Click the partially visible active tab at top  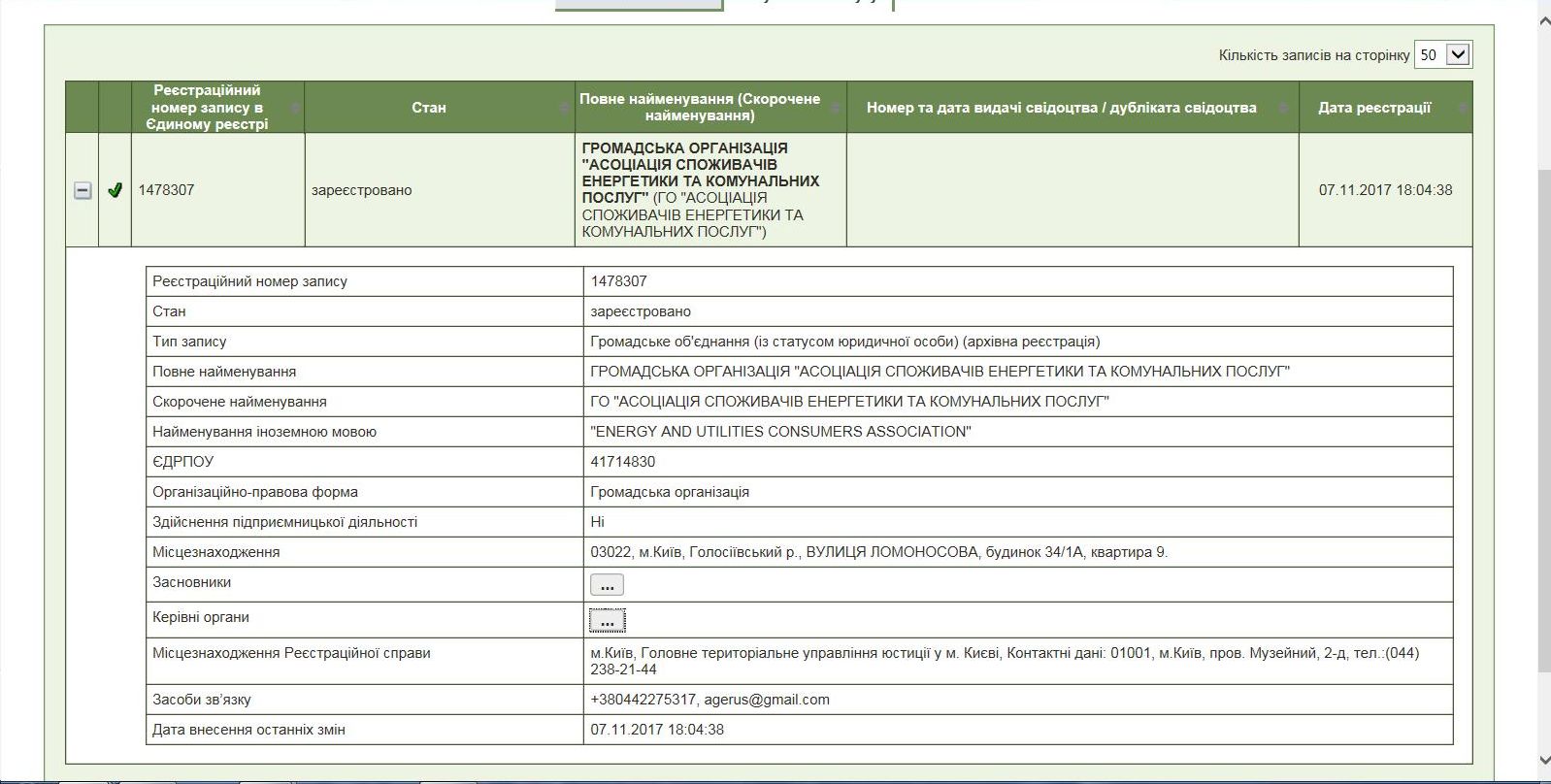click(639, 4)
